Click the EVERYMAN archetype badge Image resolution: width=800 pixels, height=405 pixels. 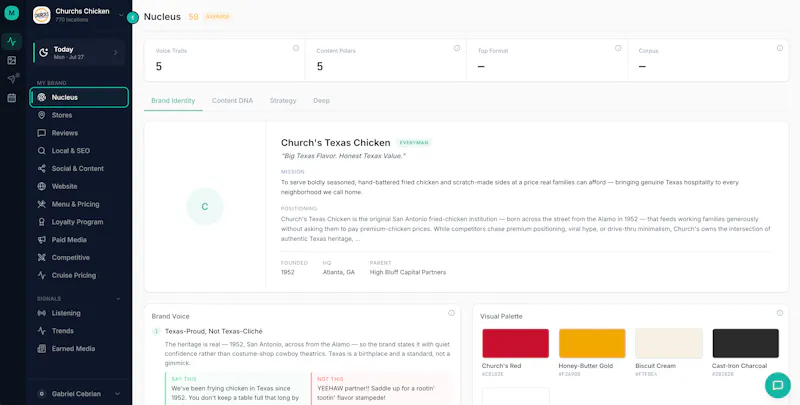[x=414, y=143]
